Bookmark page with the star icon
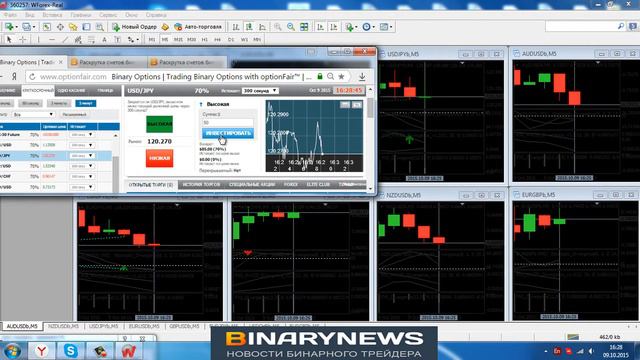The width and height of the screenshot is (640, 360). coord(341,76)
